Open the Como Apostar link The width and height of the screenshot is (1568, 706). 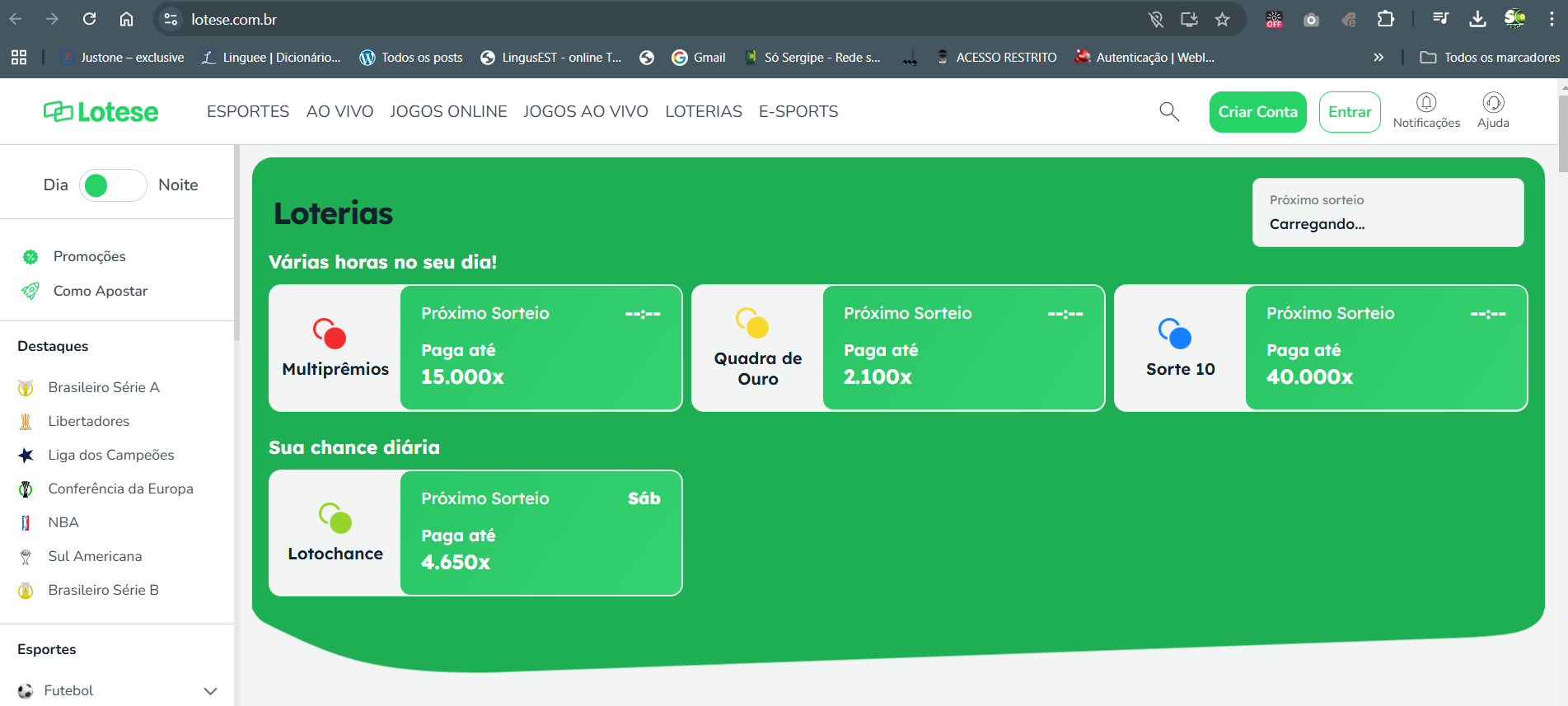pyautogui.click(x=101, y=291)
